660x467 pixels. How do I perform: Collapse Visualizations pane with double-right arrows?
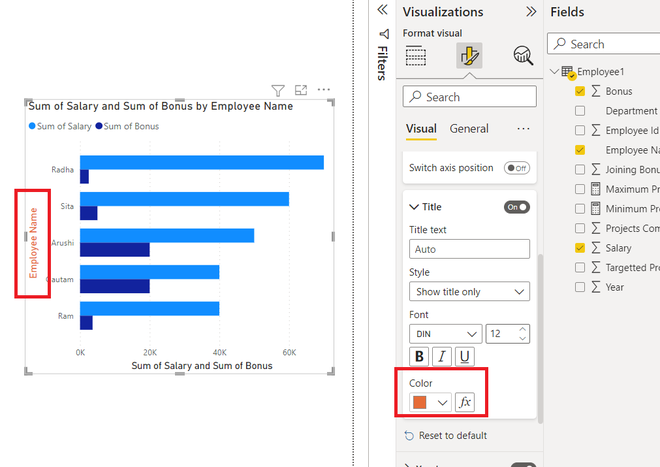531,12
